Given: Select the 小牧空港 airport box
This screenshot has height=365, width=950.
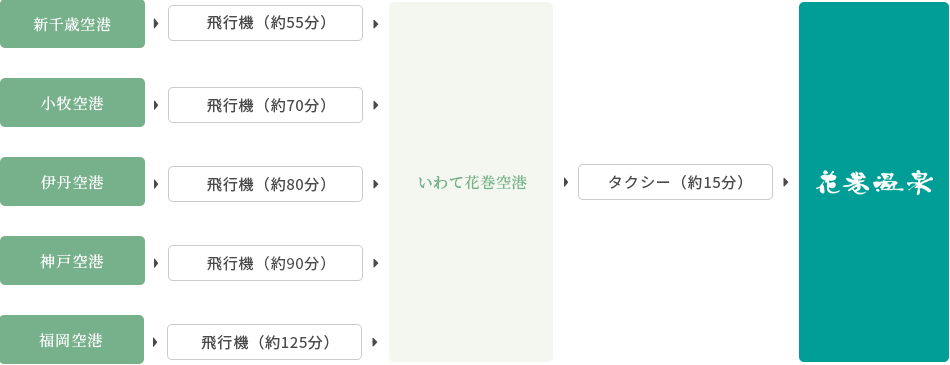Looking at the screenshot, I should (72, 102).
